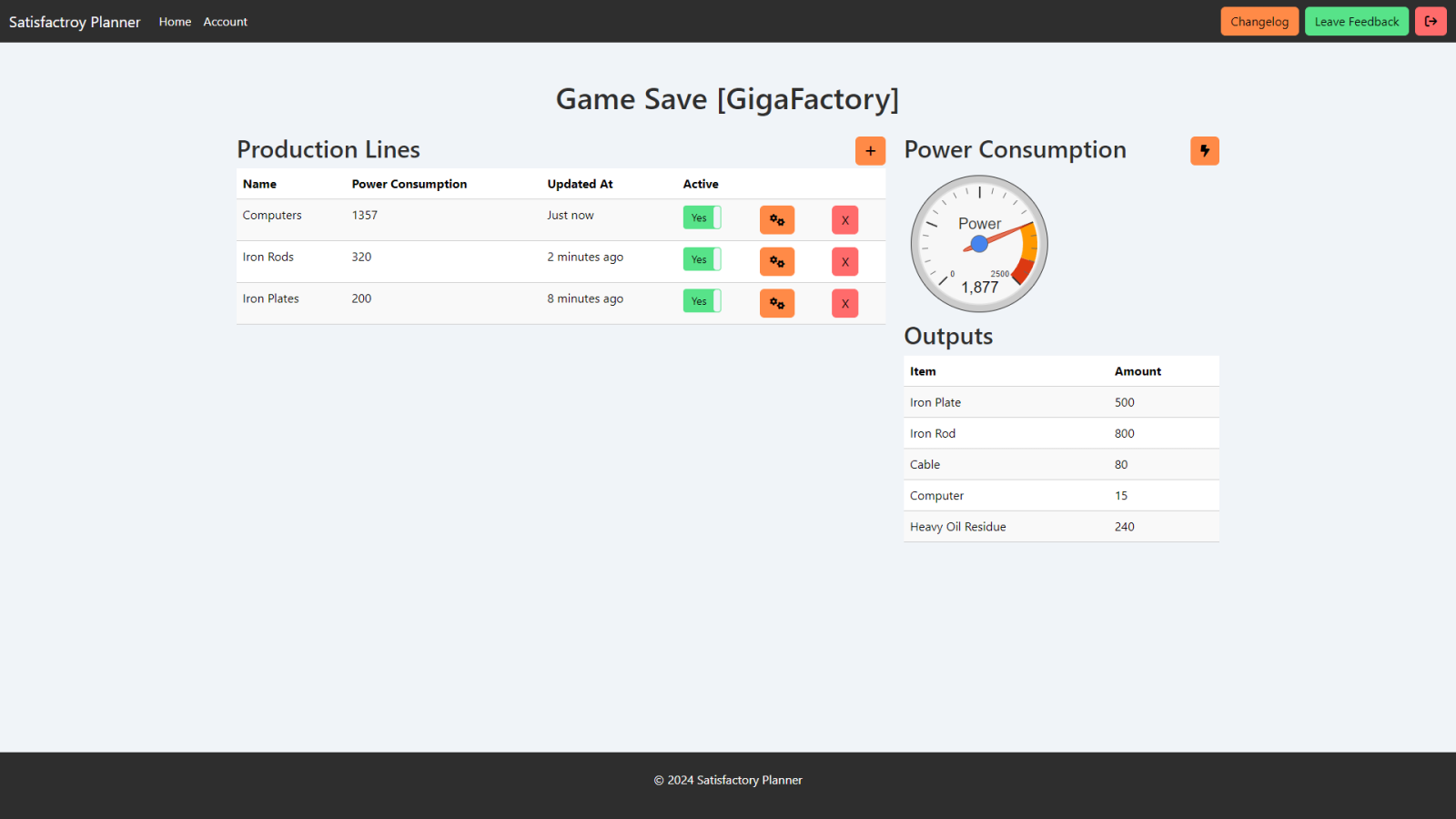Click the add production line plus icon
Screen dimensions: 1456x819
(x=870, y=150)
